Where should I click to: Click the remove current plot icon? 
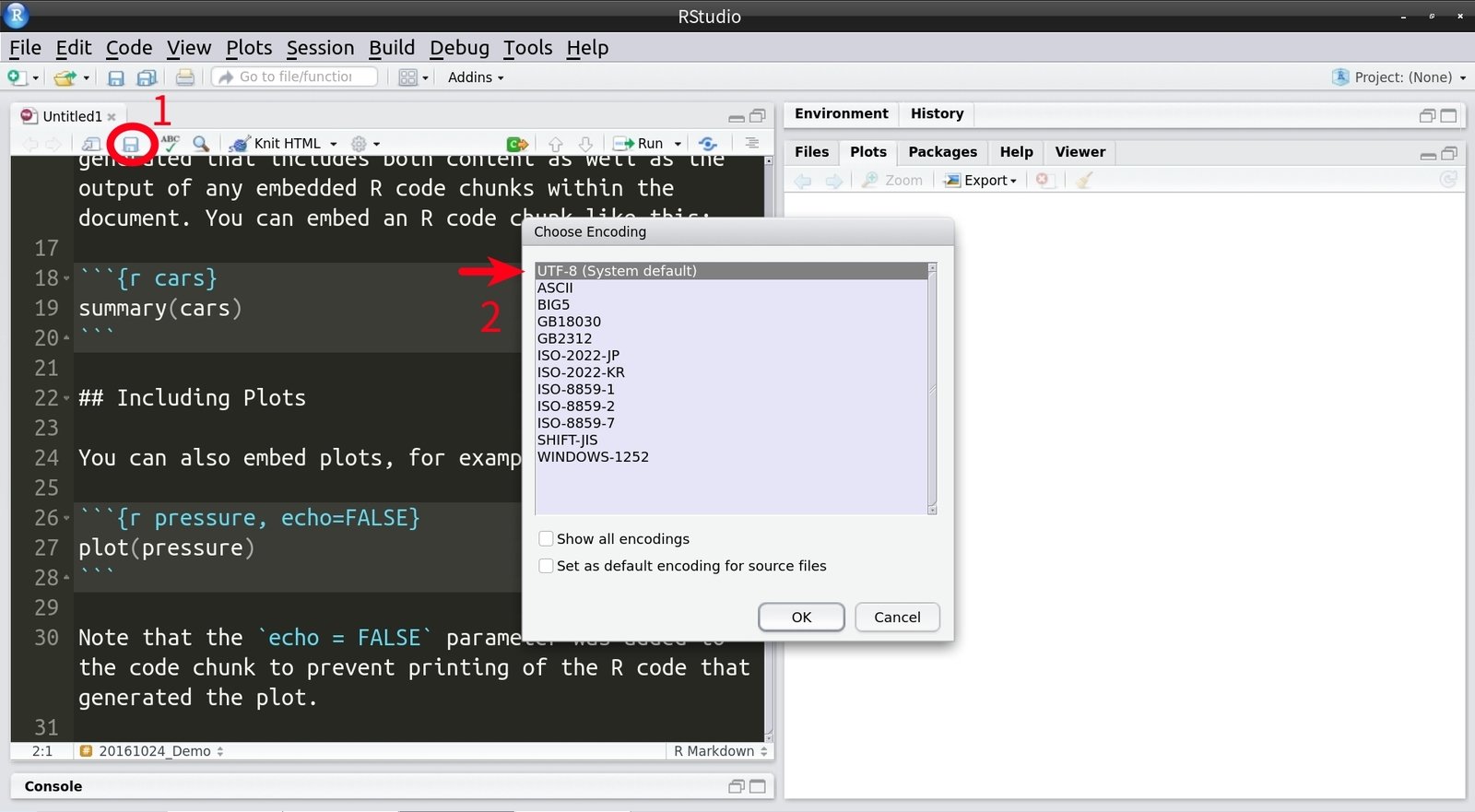(1043, 181)
